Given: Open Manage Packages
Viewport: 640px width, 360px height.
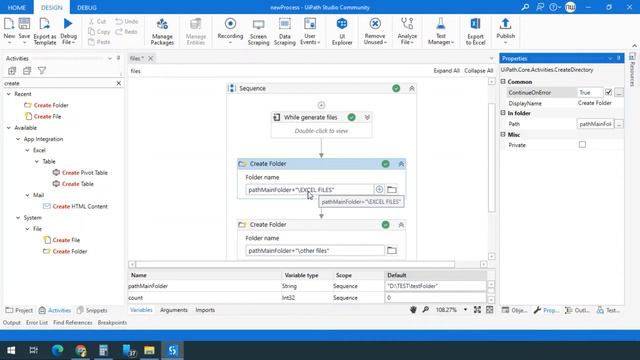Looking at the screenshot, I should pyautogui.click(x=162, y=31).
